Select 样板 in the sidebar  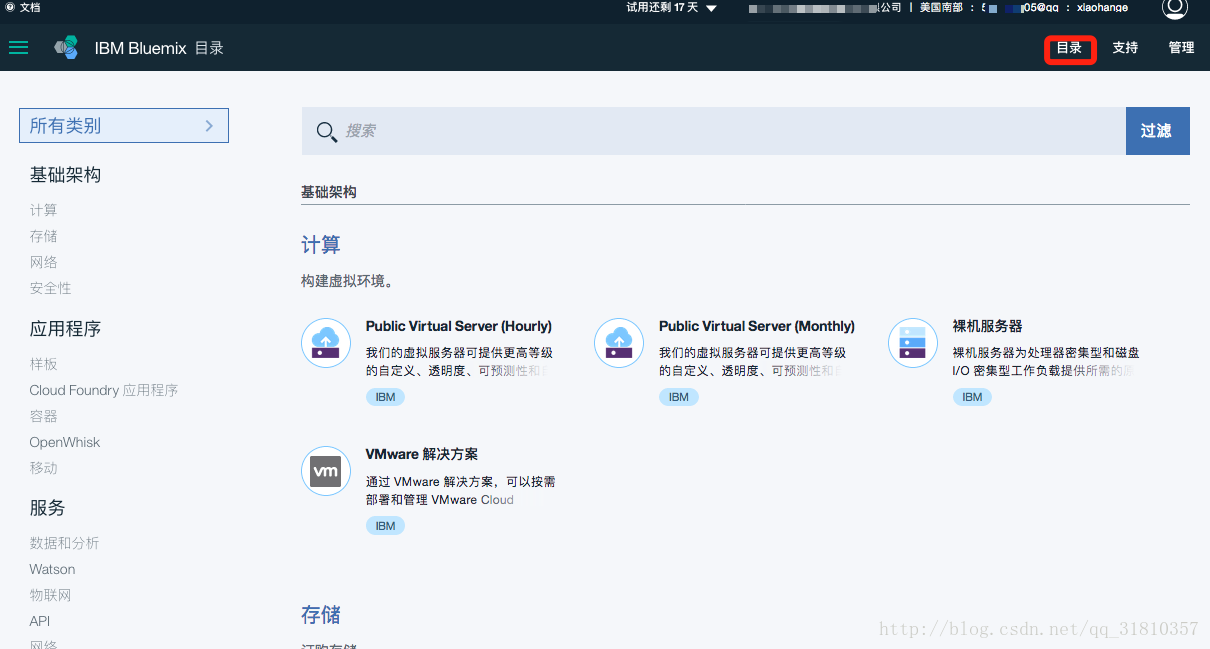pyautogui.click(x=44, y=364)
